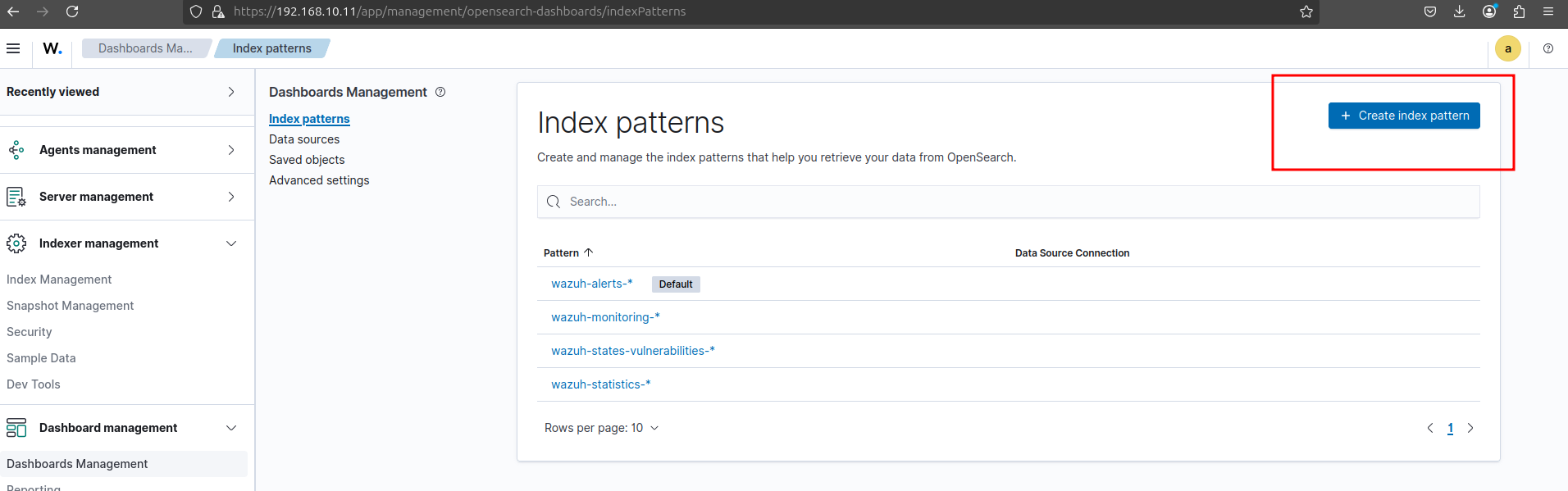This screenshot has width=1568, height=491.
Task: Open the browser downloads icon
Action: (1459, 11)
